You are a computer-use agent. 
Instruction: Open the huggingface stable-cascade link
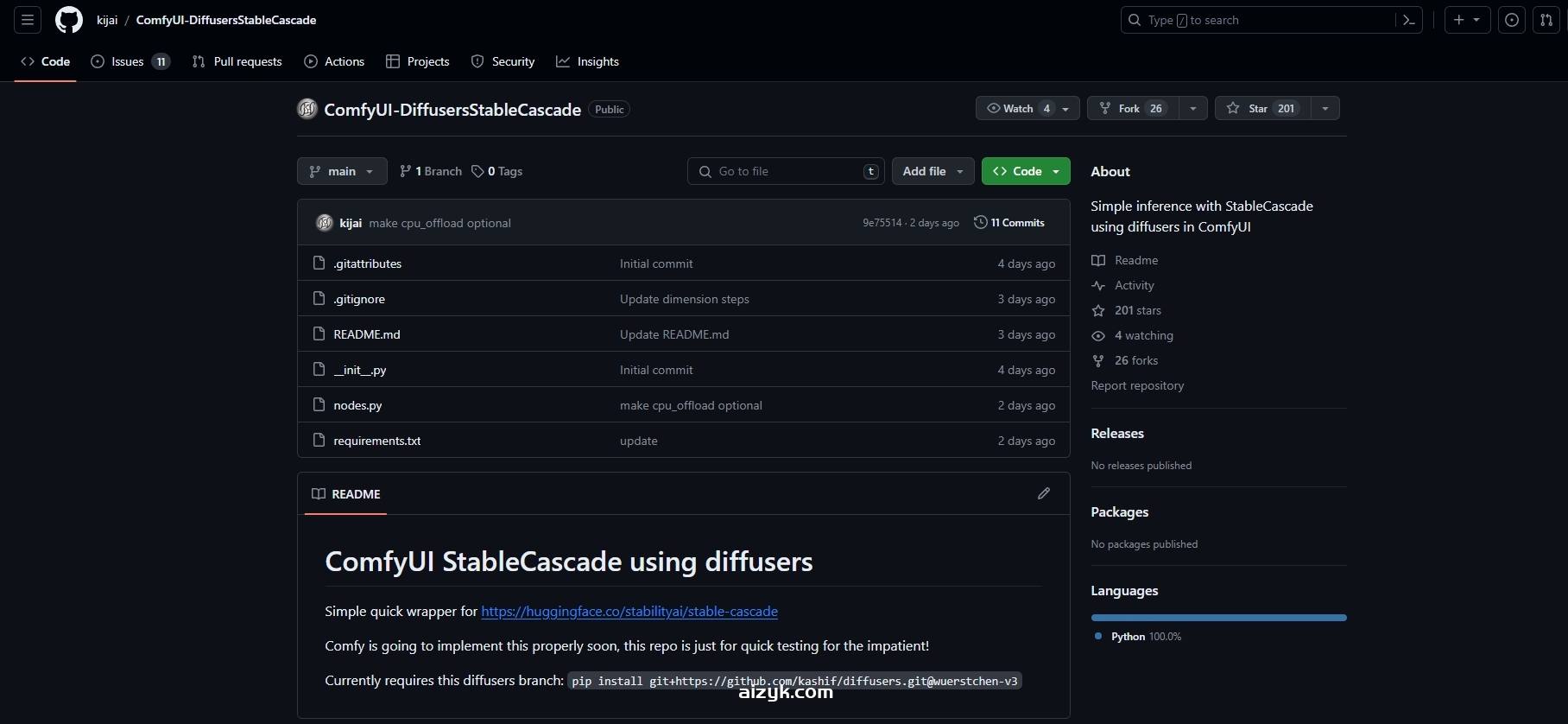point(629,611)
